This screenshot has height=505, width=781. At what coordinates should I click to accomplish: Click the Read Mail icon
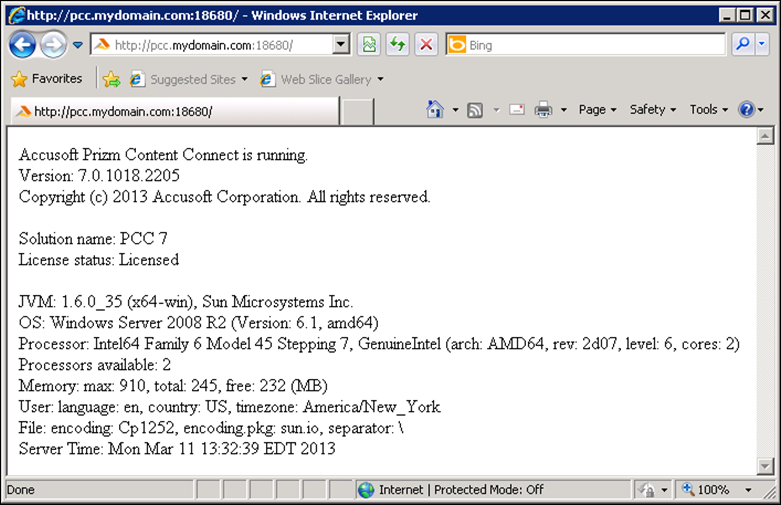click(517, 110)
